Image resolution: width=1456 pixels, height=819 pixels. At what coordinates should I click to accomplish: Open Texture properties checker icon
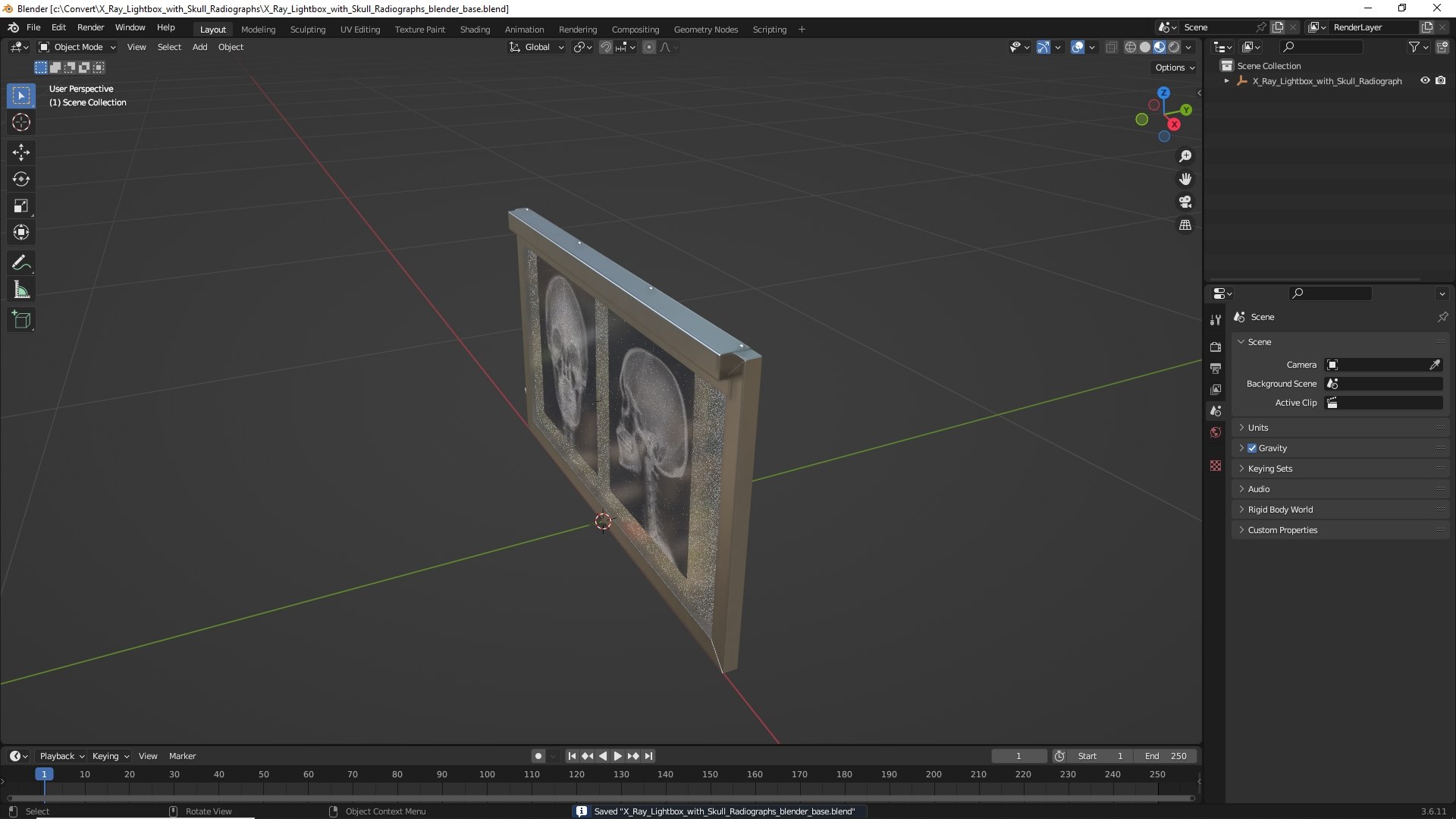1216,466
